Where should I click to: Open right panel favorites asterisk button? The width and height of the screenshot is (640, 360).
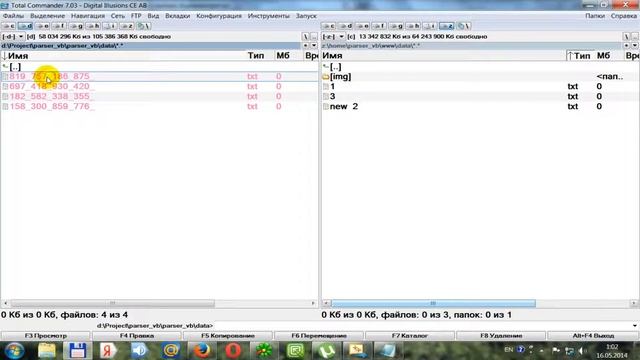click(627, 46)
